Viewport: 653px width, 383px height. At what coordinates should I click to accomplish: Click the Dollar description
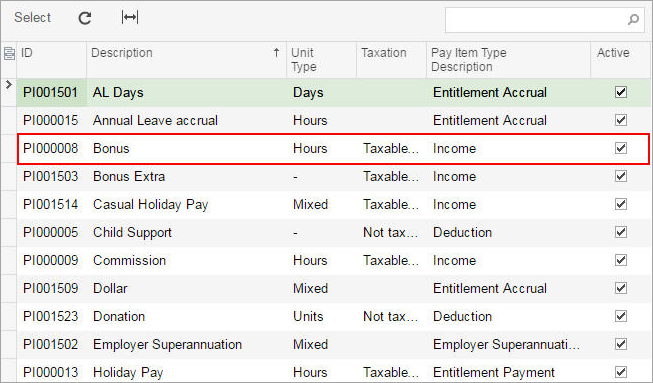[110, 288]
